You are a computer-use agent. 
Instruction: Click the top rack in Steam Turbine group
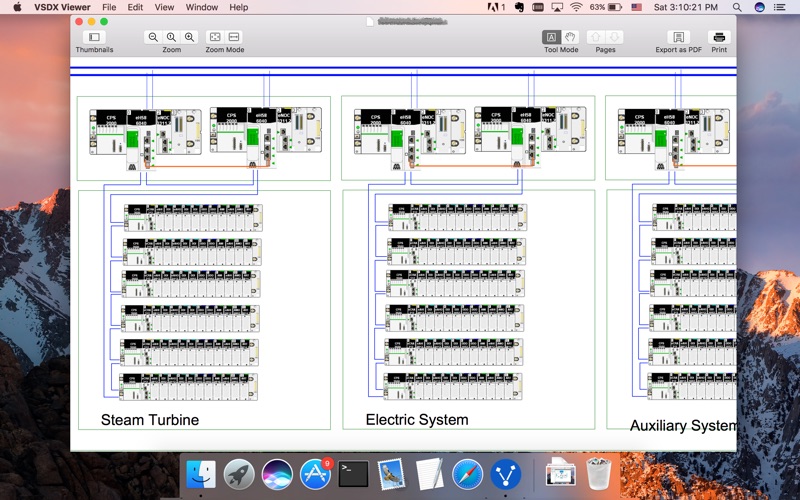point(193,218)
